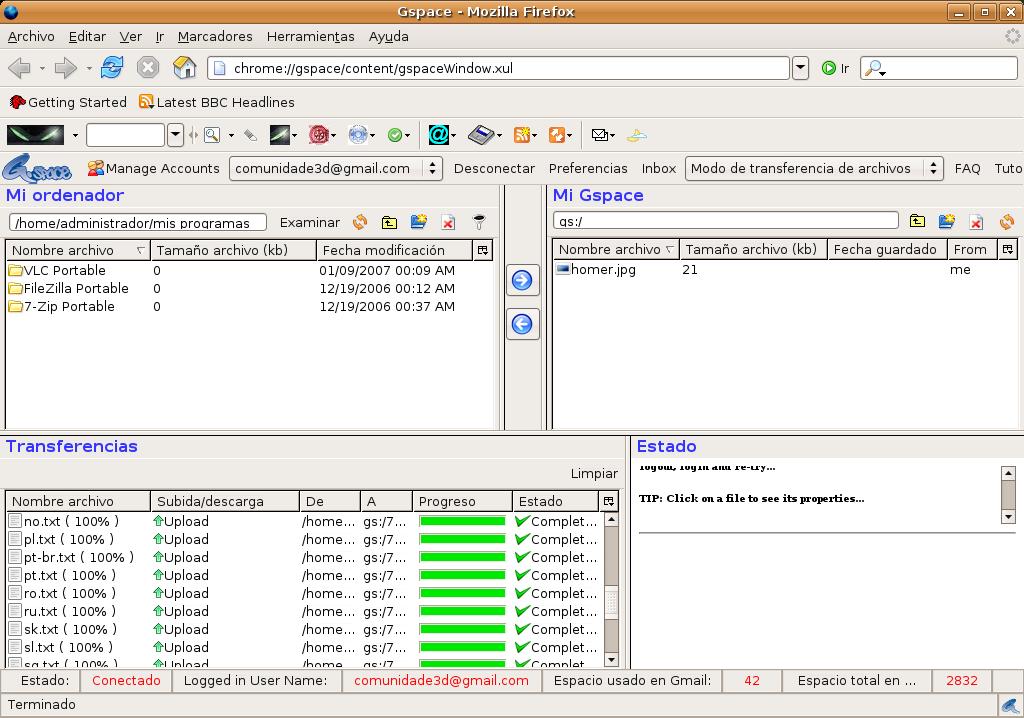1024x718 pixels.
Task: Click the green checkmark toolbar icon
Action: click(394, 135)
